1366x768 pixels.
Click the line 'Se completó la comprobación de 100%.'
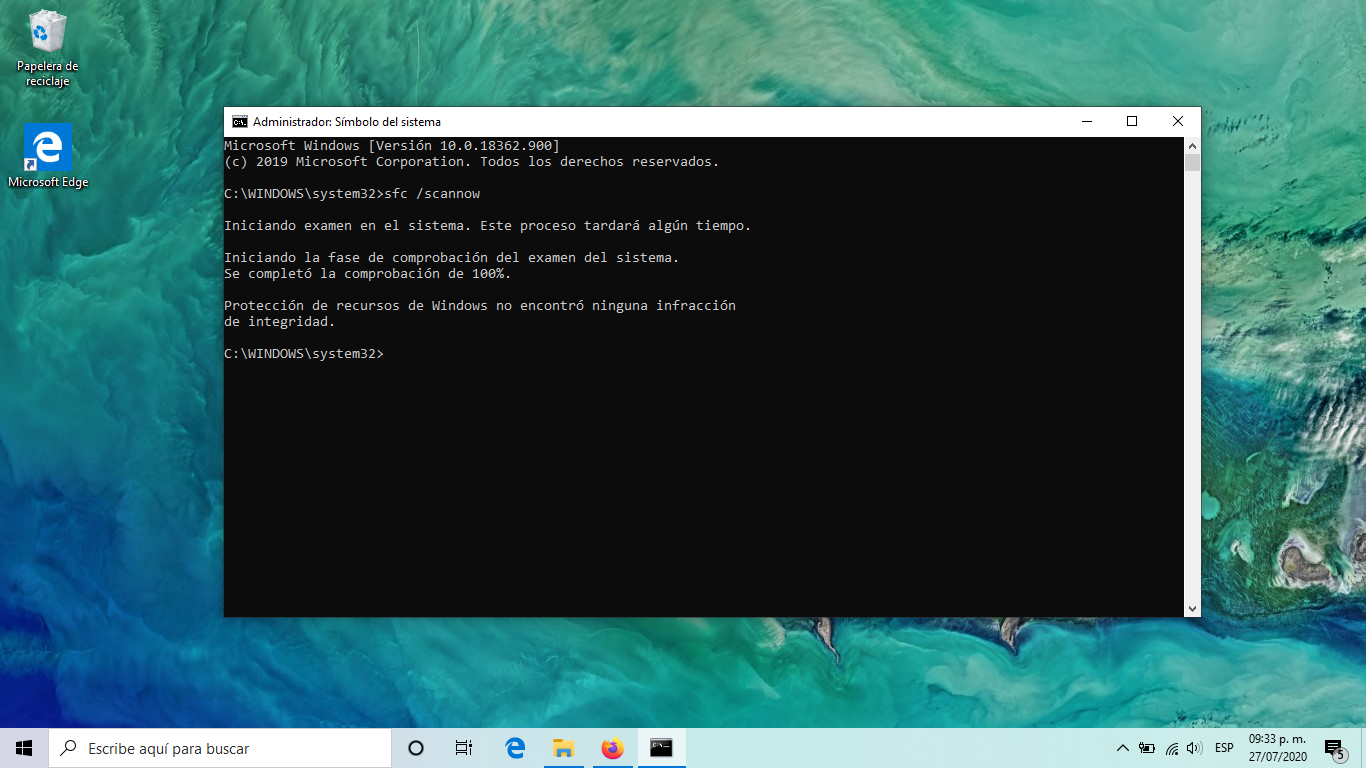tap(367, 274)
